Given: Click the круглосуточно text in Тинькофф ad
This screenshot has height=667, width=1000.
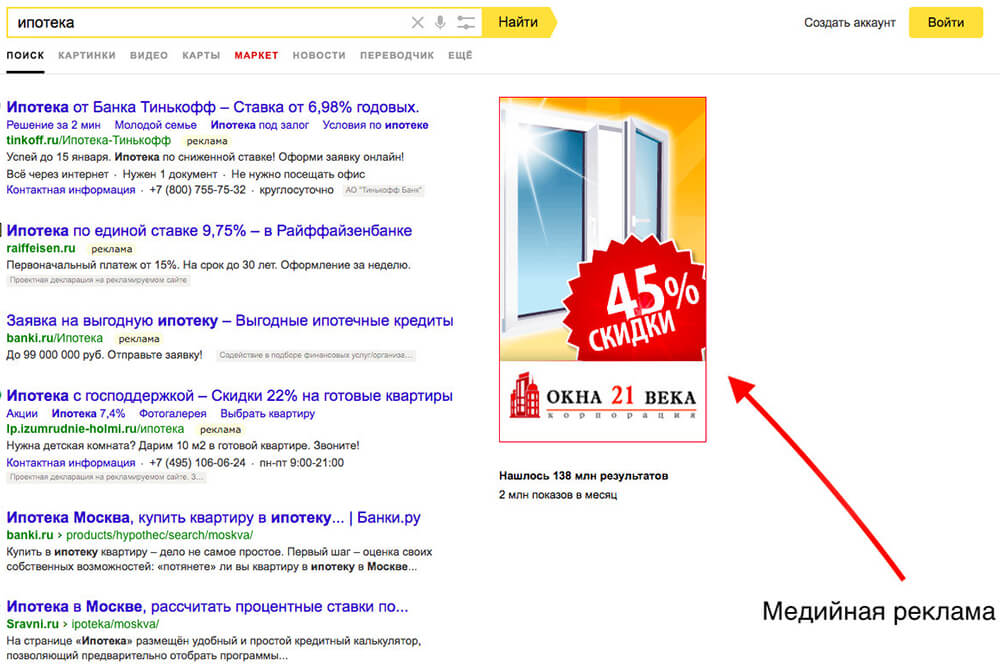Looking at the screenshot, I should tap(297, 190).
